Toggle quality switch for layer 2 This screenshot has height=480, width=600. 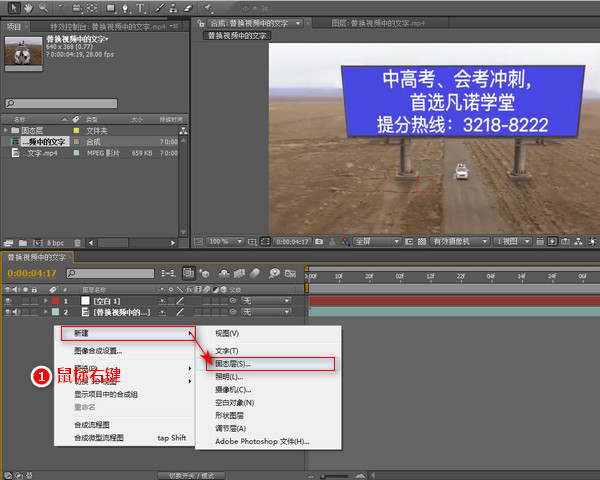[180, 312]
